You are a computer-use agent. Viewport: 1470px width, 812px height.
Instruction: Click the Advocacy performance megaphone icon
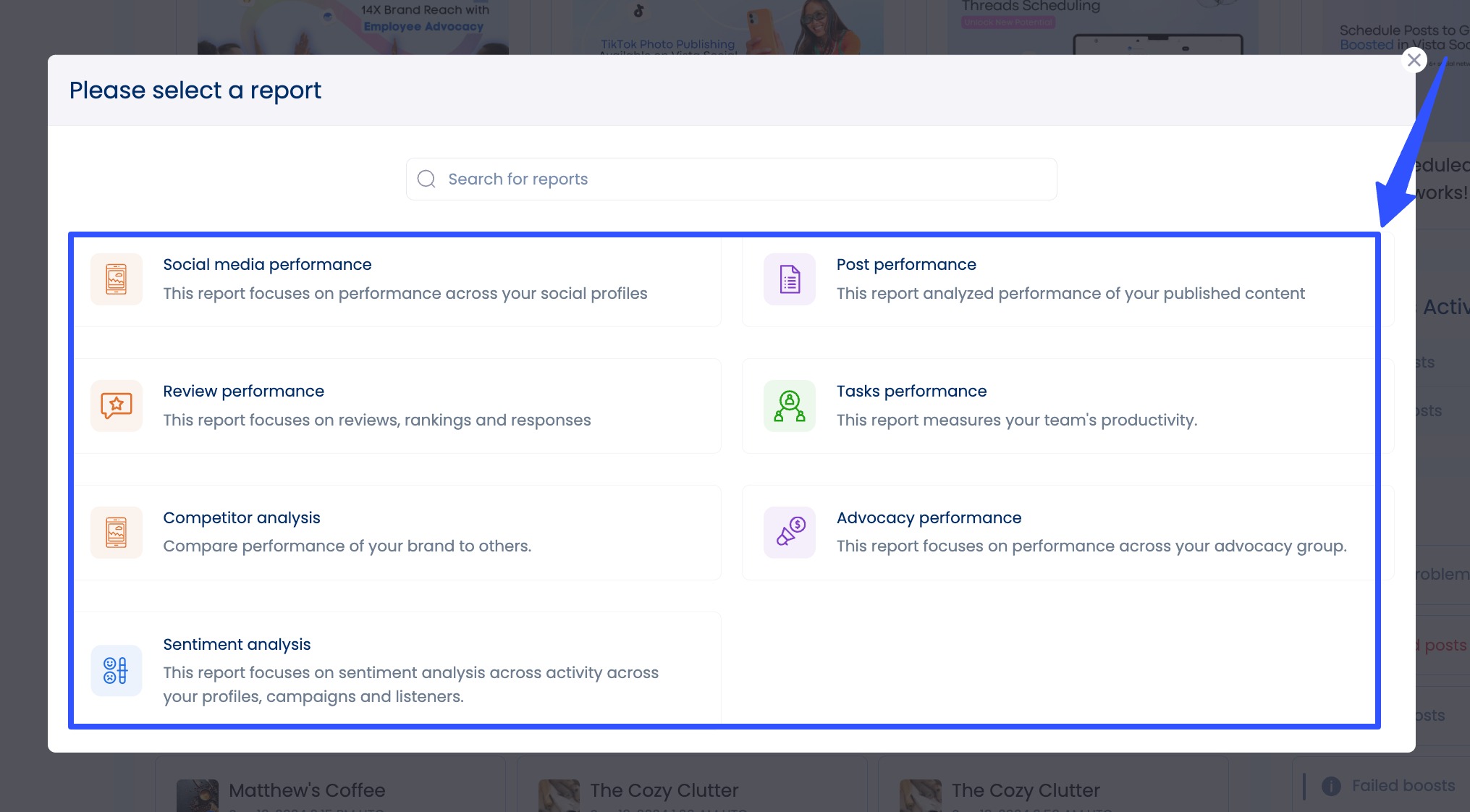[789, 532]
